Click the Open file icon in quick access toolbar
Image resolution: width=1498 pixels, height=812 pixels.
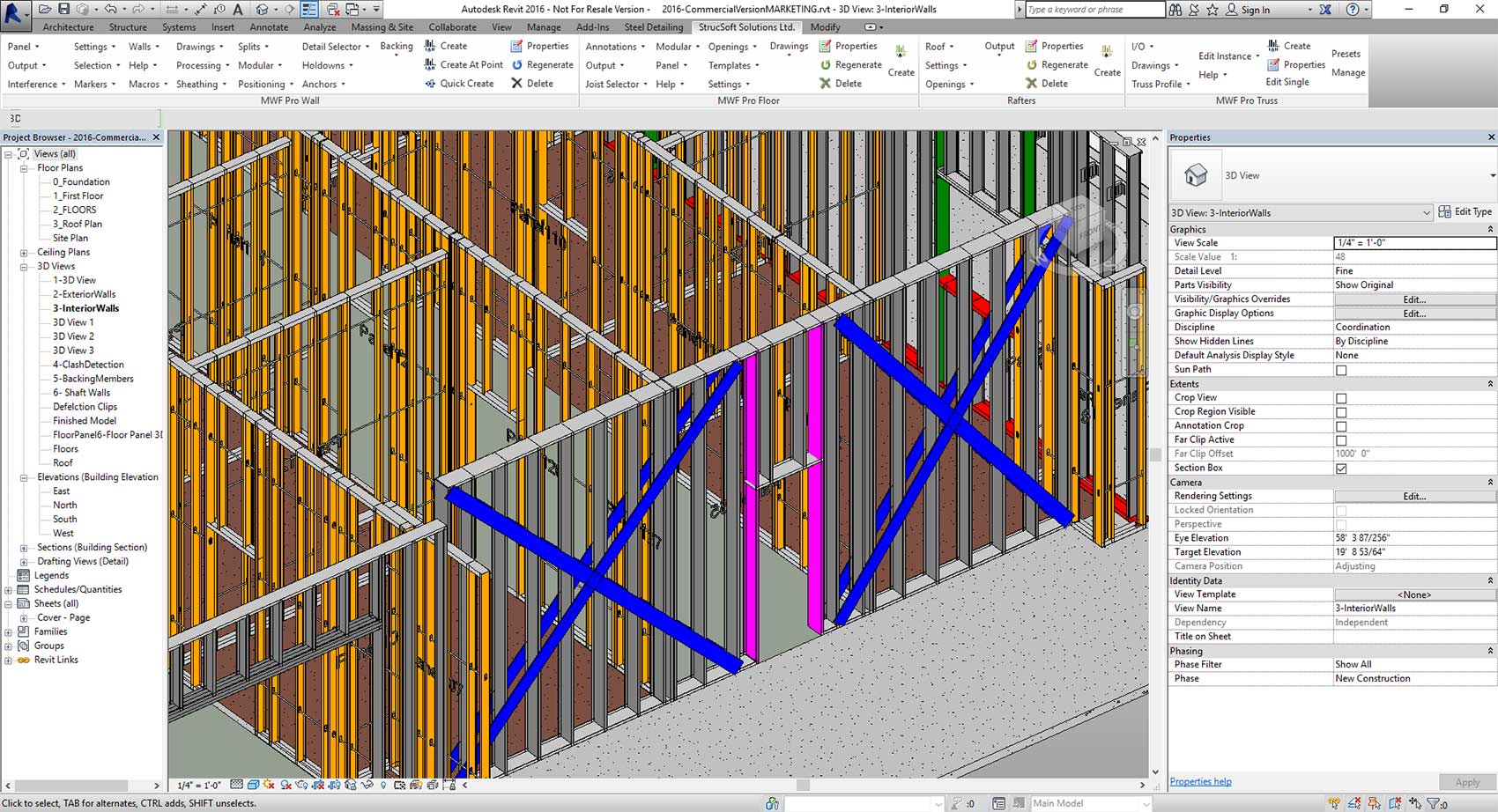tap(45, 9)
